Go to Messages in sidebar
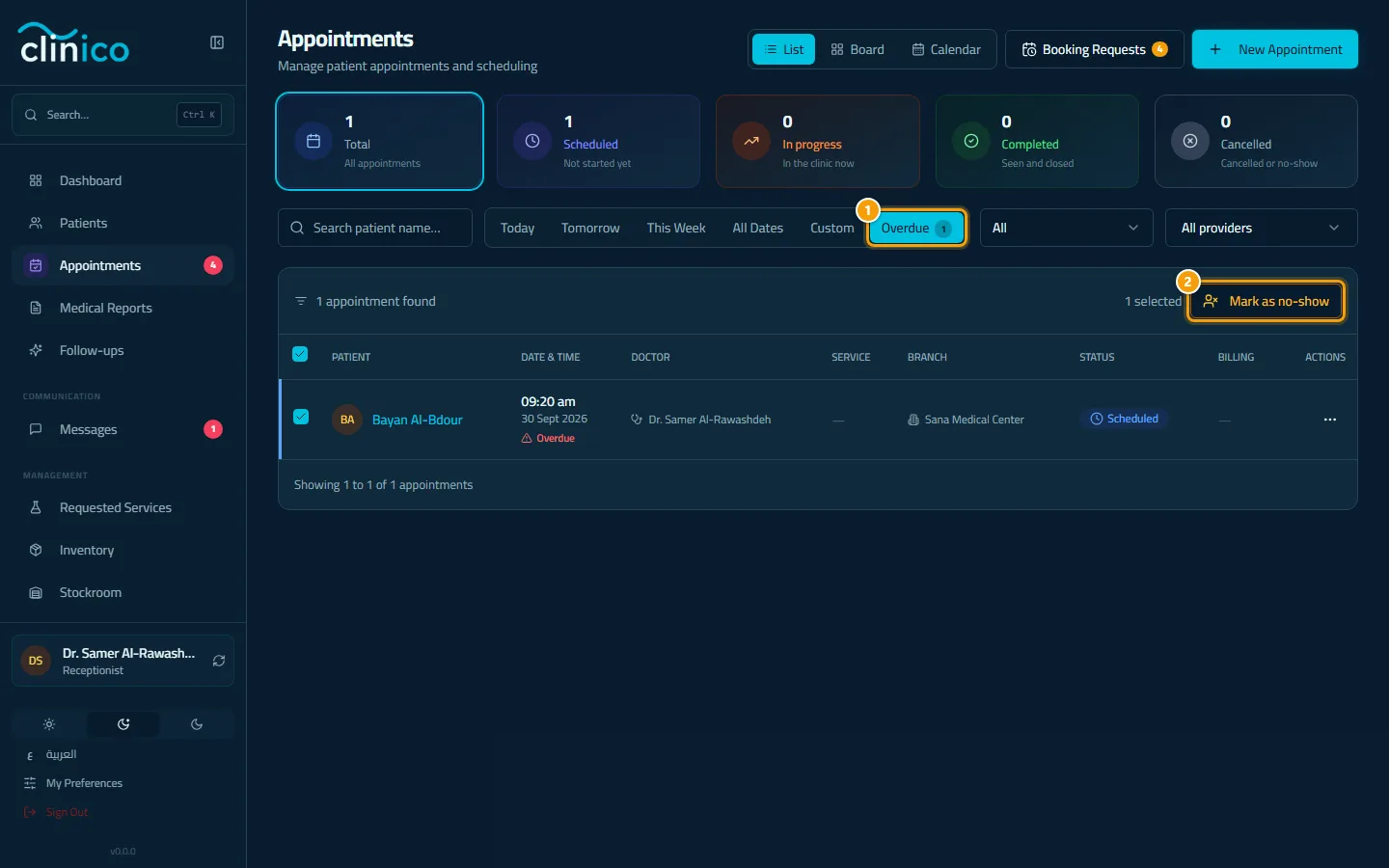The height and width of the screenshot is (868, 1389). coord(123,429)
